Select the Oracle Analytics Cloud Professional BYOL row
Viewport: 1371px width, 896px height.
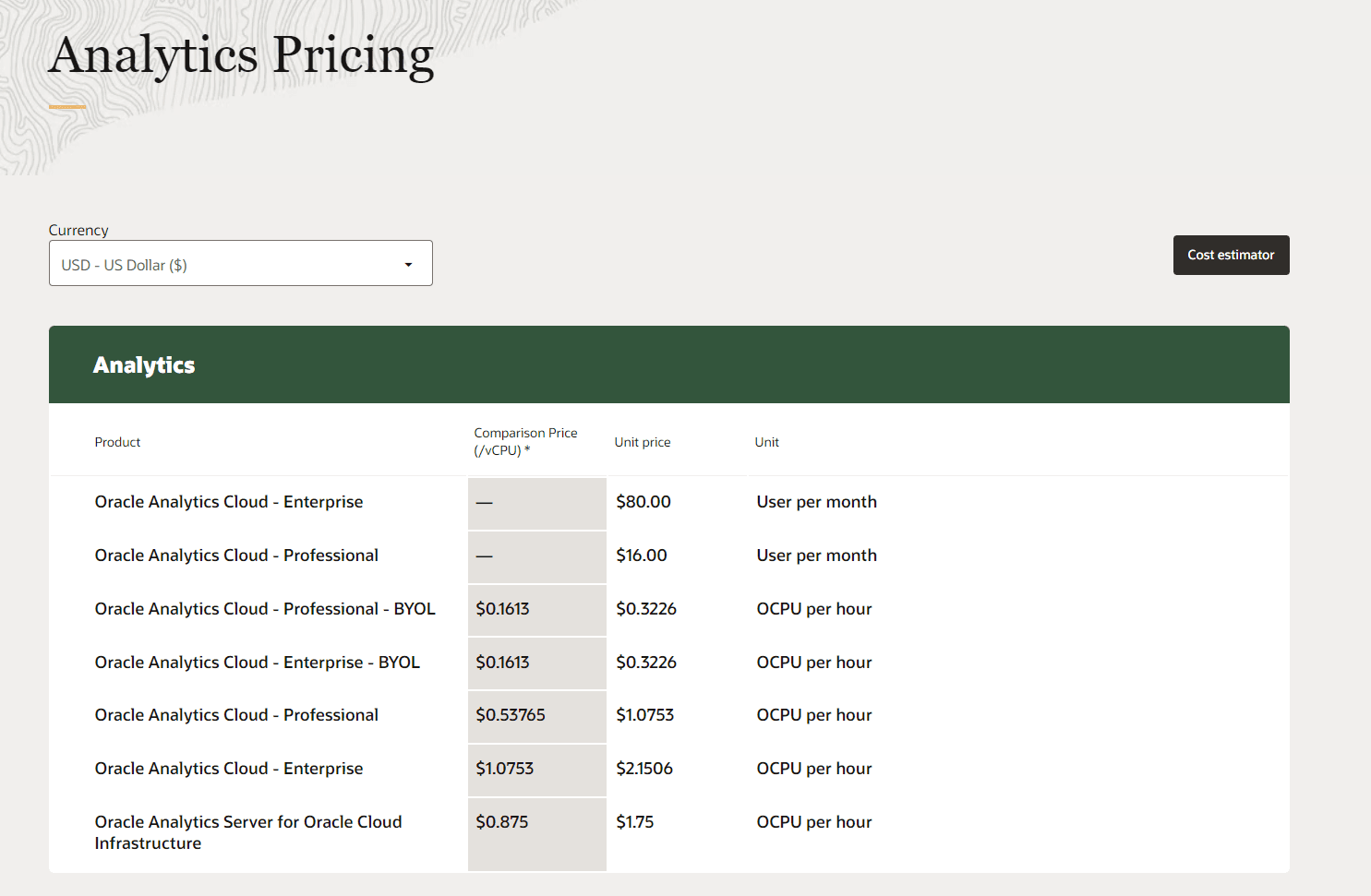(264, 609)
